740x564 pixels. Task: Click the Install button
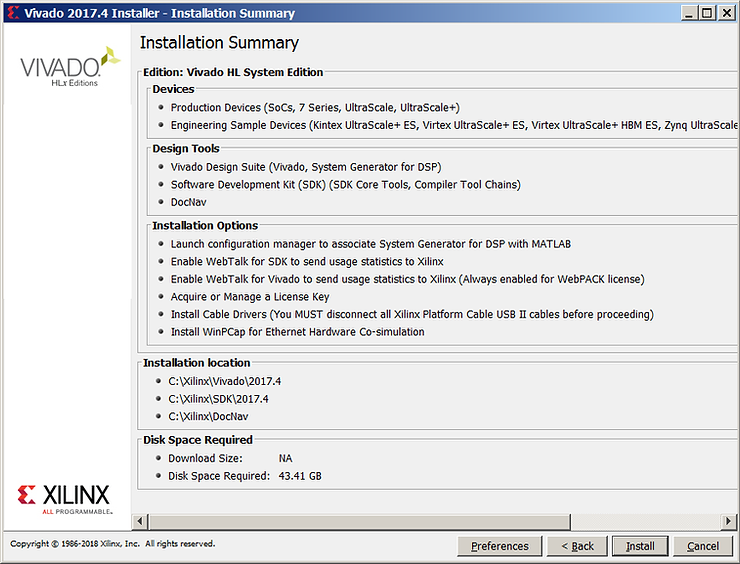point(640,546)
